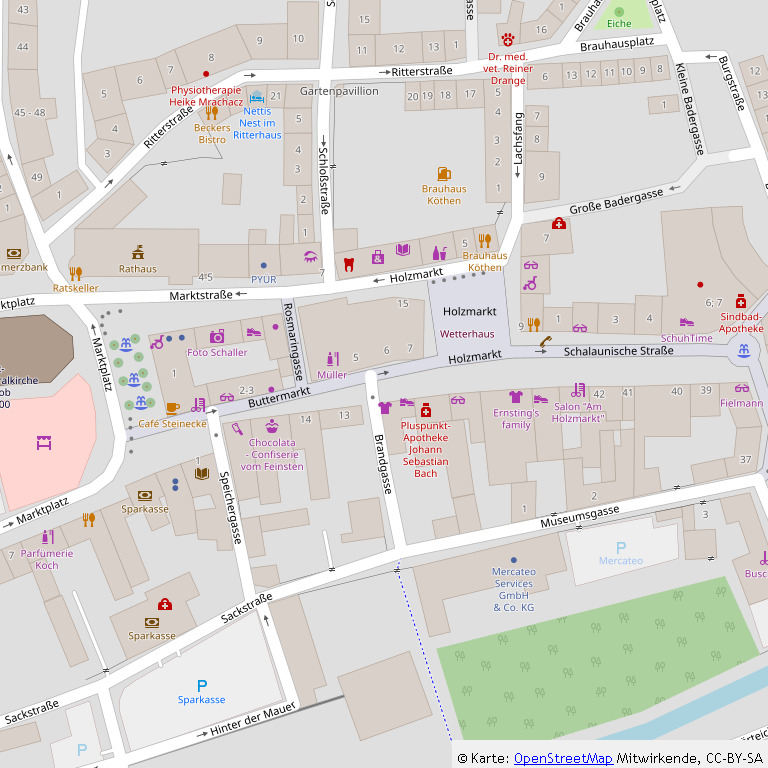
Task: Click the Sparkasse parking P symbol
Action: pos(202,685)
